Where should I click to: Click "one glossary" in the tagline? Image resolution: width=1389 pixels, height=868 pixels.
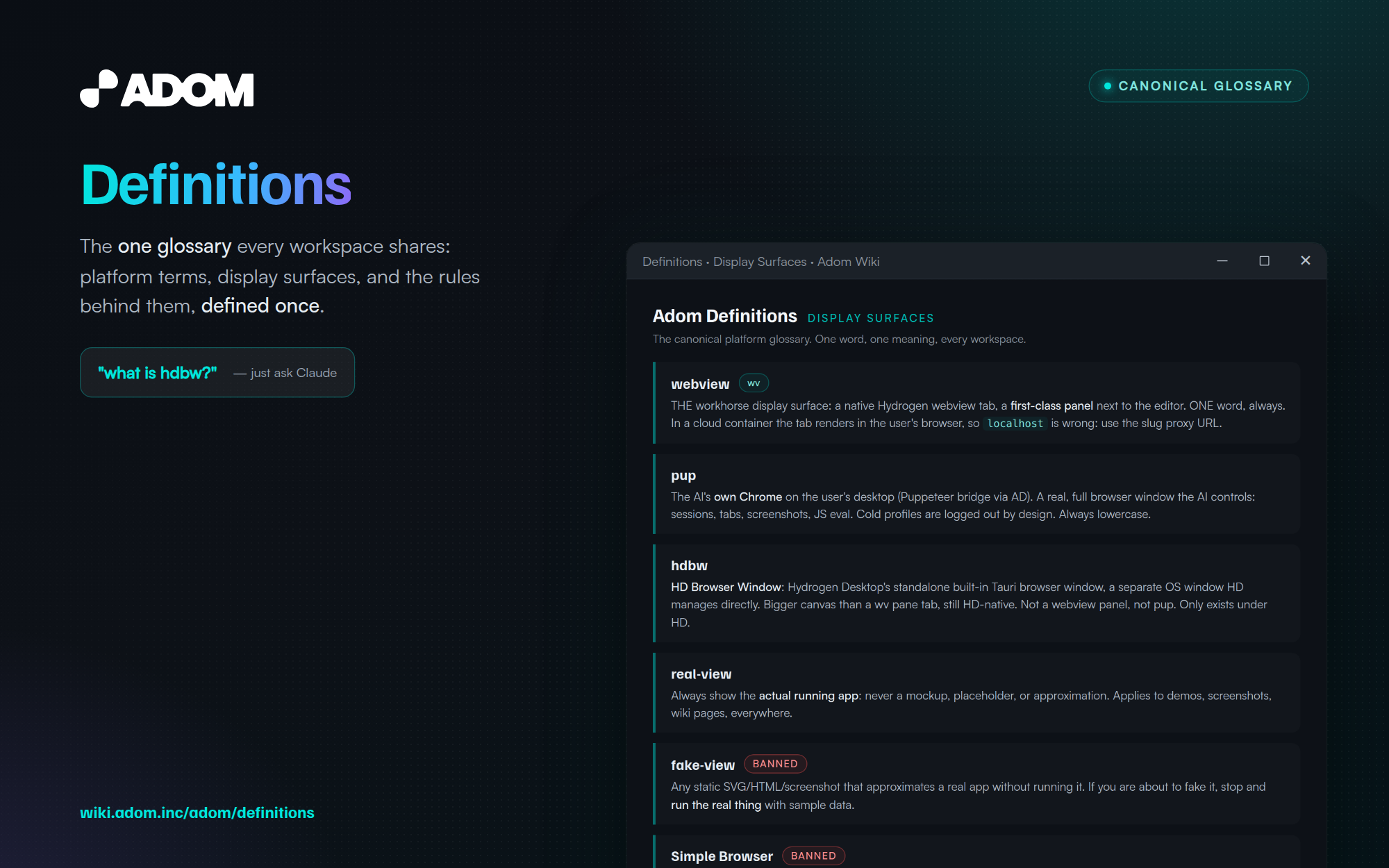click(x=174, y=247)
